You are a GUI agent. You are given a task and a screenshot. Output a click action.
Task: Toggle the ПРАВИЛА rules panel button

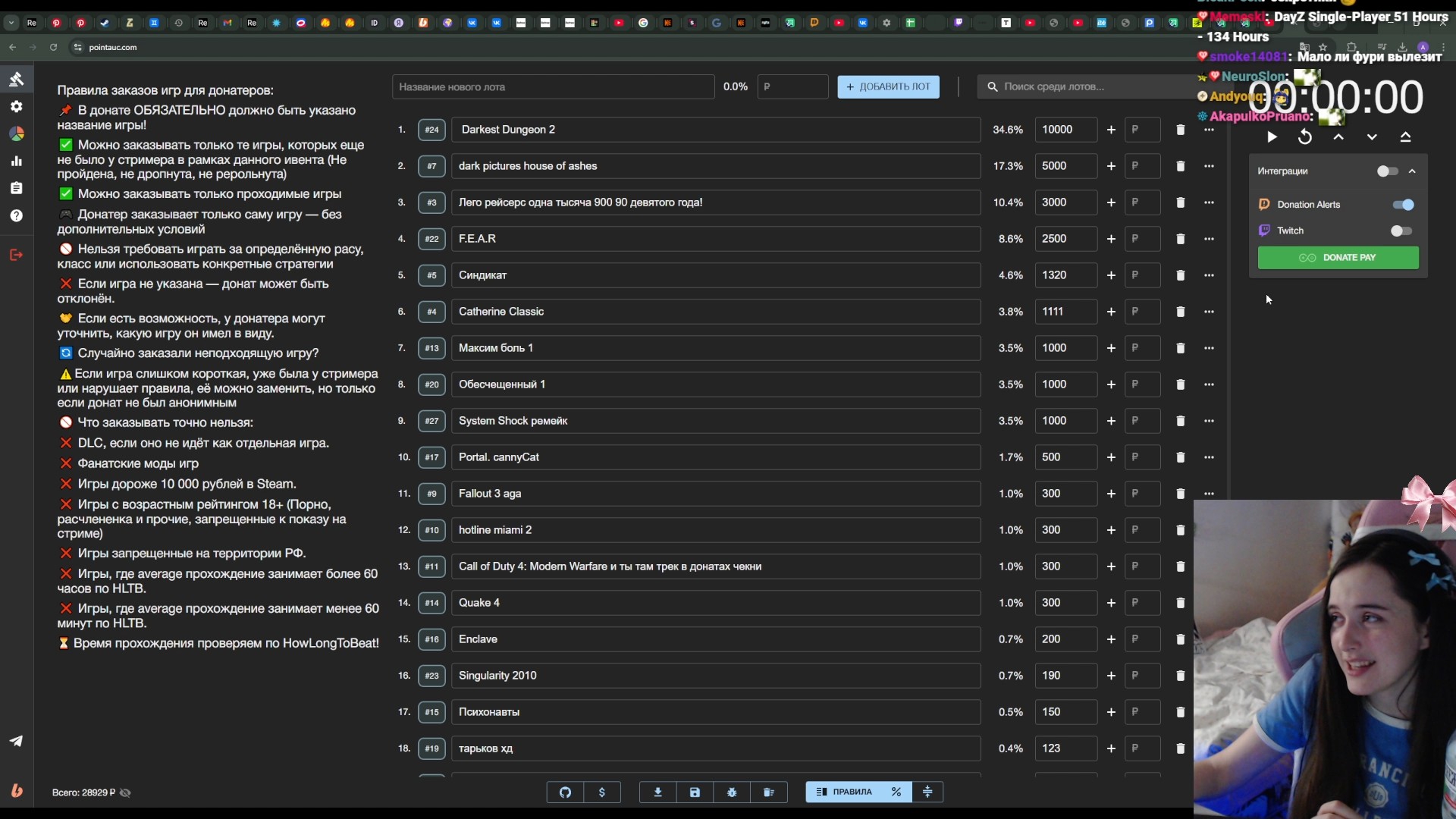tap(843, 792)
